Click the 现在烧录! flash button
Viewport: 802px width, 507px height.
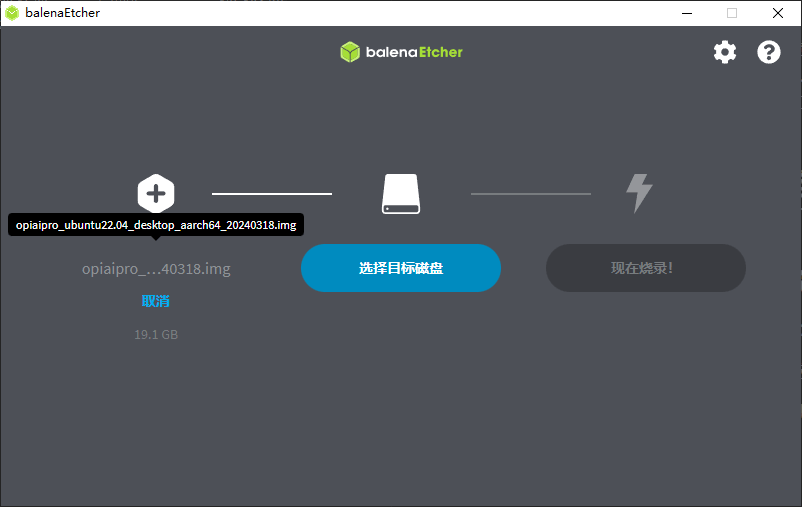tap(645, 268)
